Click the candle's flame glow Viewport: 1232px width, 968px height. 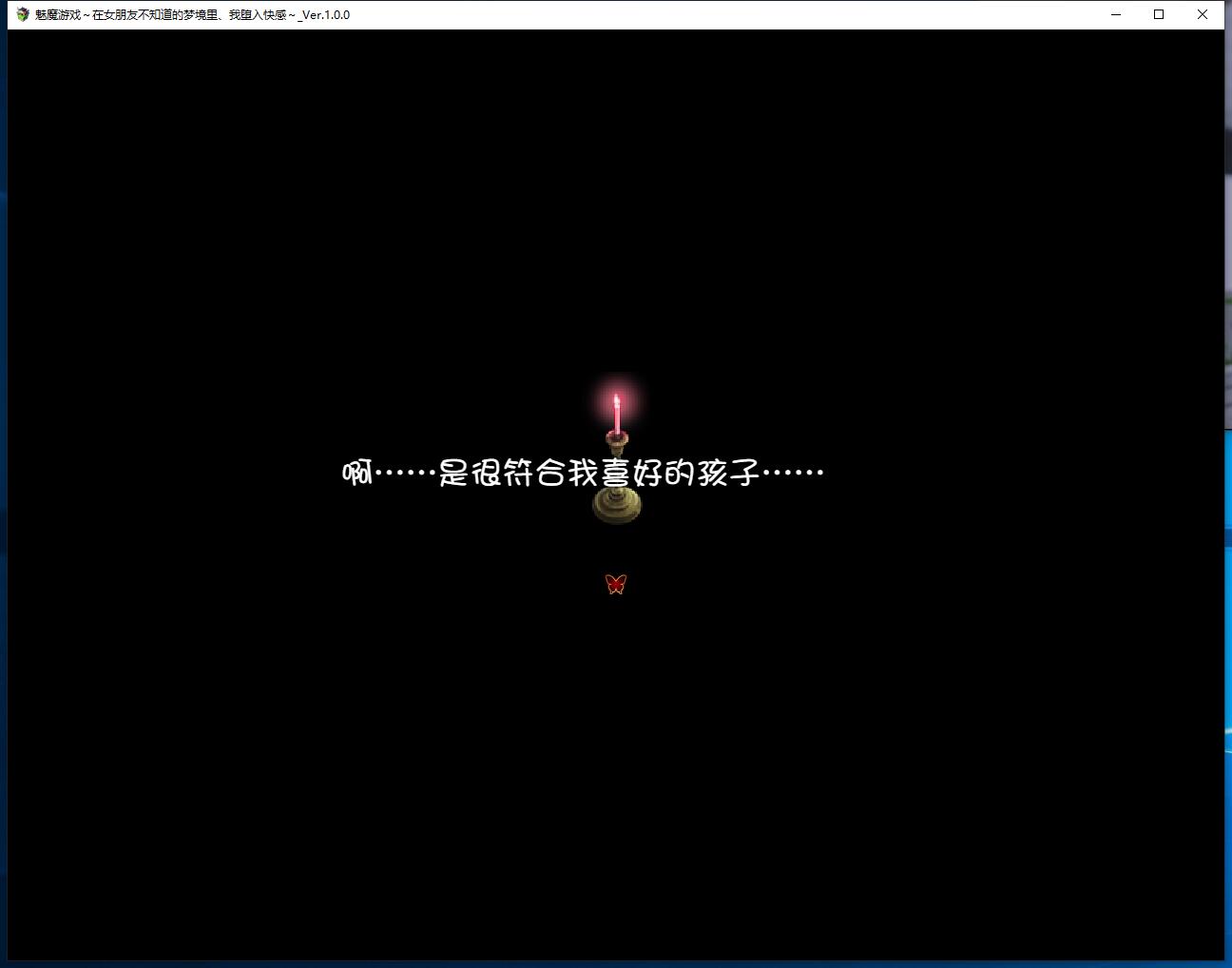coord(616,392)
